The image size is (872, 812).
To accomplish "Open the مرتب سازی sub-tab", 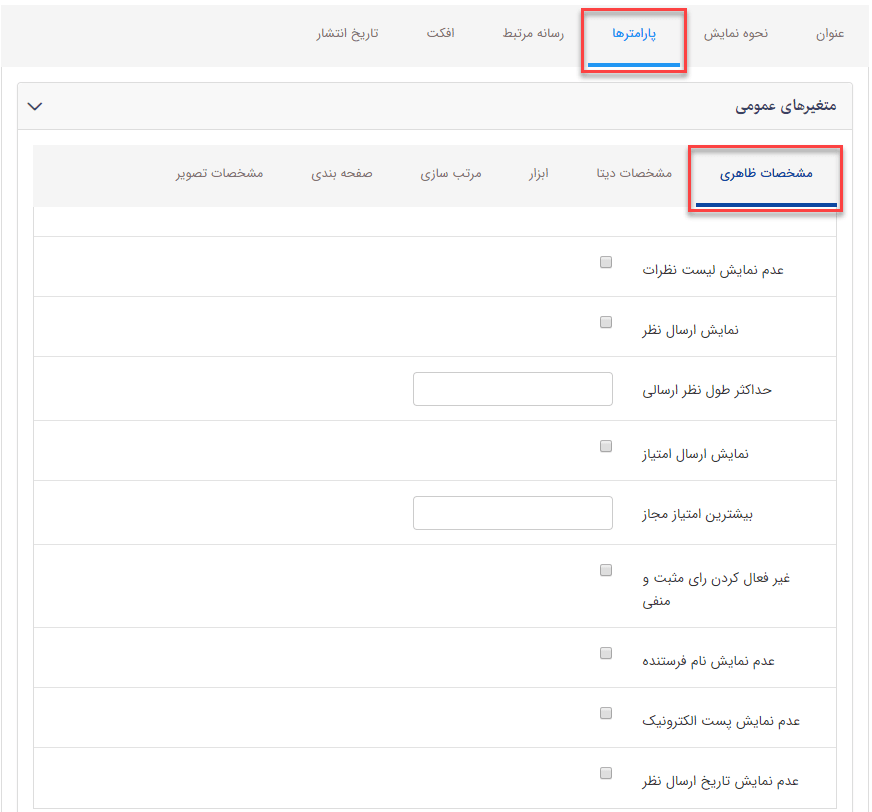I will click(451, 172).
